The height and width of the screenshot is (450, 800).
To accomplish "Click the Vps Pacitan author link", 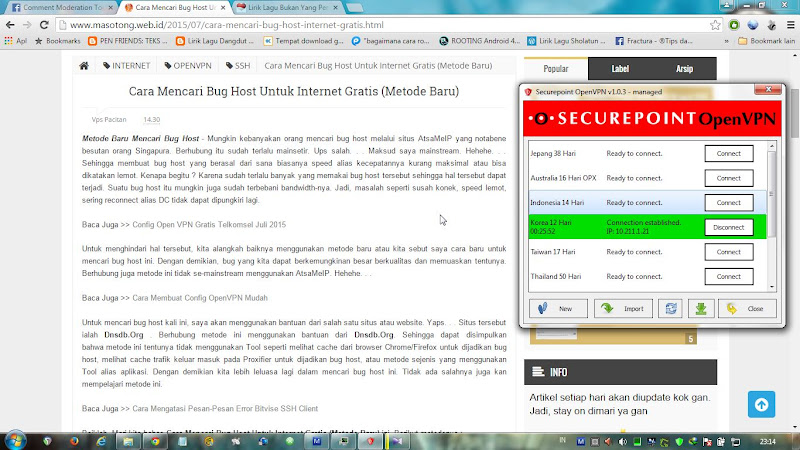I will pyautogui.click(x=109, y=119).
